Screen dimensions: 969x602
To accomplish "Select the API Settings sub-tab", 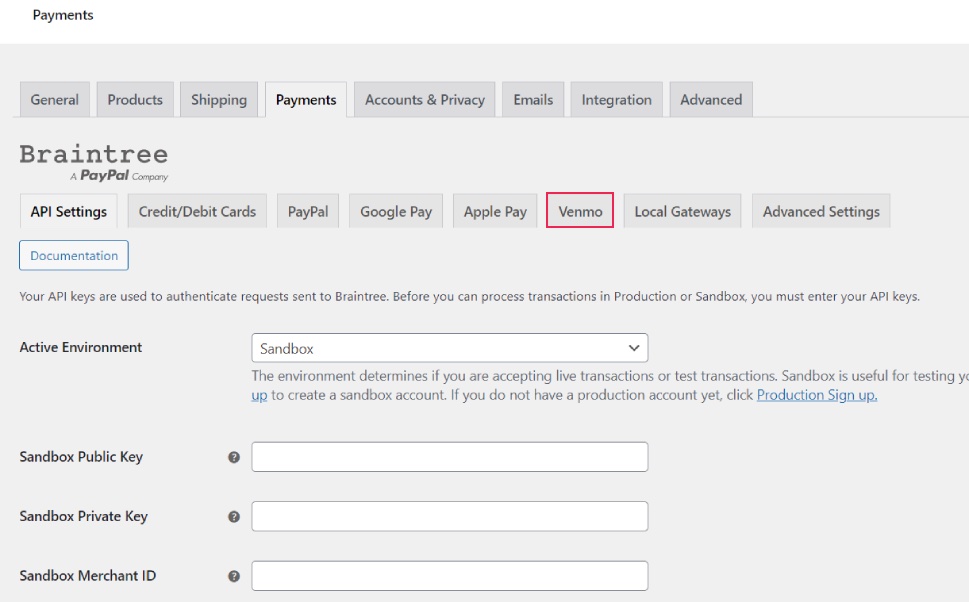I will tap(69, 211).
